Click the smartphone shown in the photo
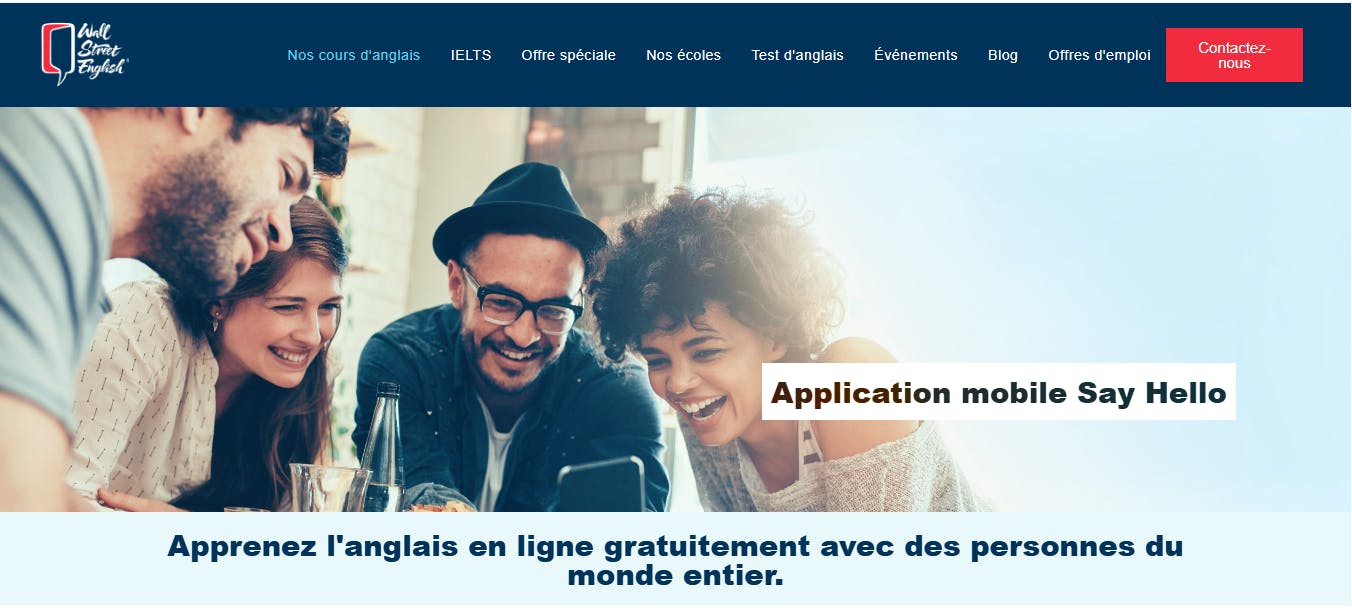Viewport: 1352px width, 613px height. tap(601, 484)
